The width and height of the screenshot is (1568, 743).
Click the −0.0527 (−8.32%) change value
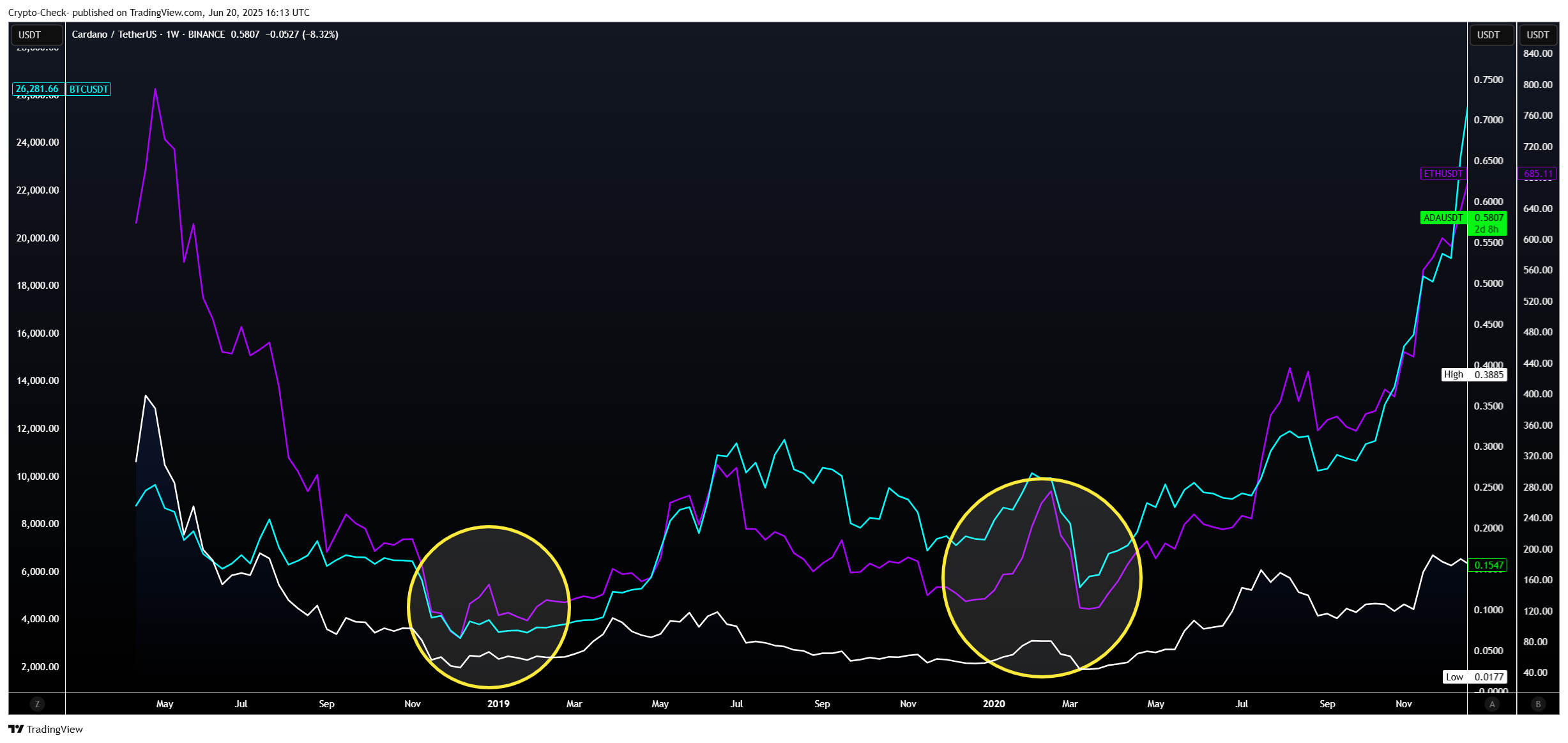pyautogui.click(x=301, y=34)
